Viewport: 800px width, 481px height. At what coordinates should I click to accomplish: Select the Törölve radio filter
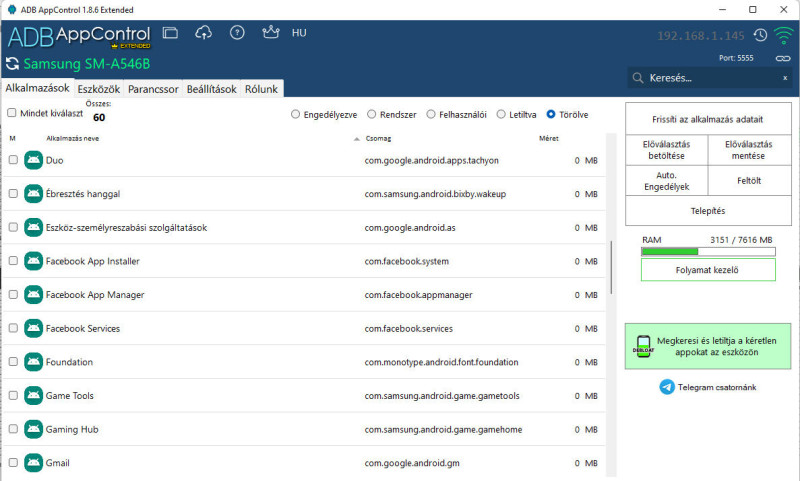551,115
